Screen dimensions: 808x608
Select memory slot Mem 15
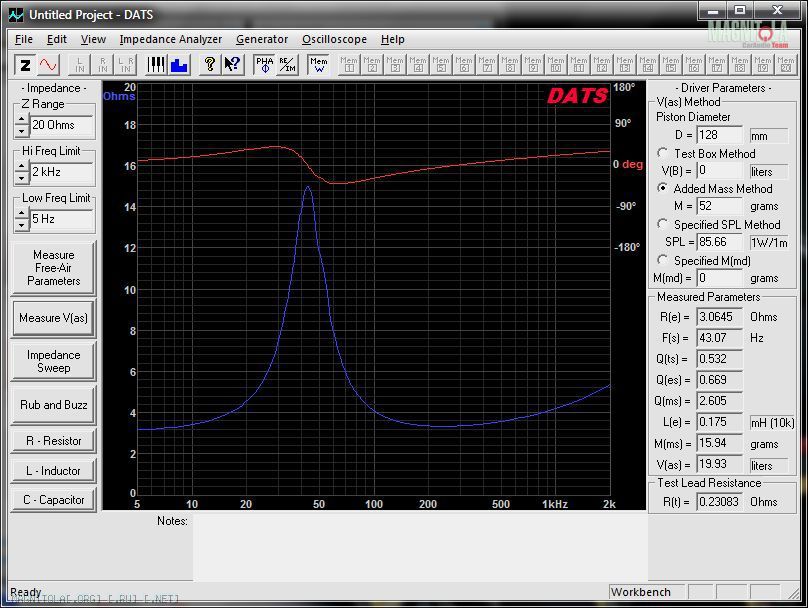tap(670, 65)
